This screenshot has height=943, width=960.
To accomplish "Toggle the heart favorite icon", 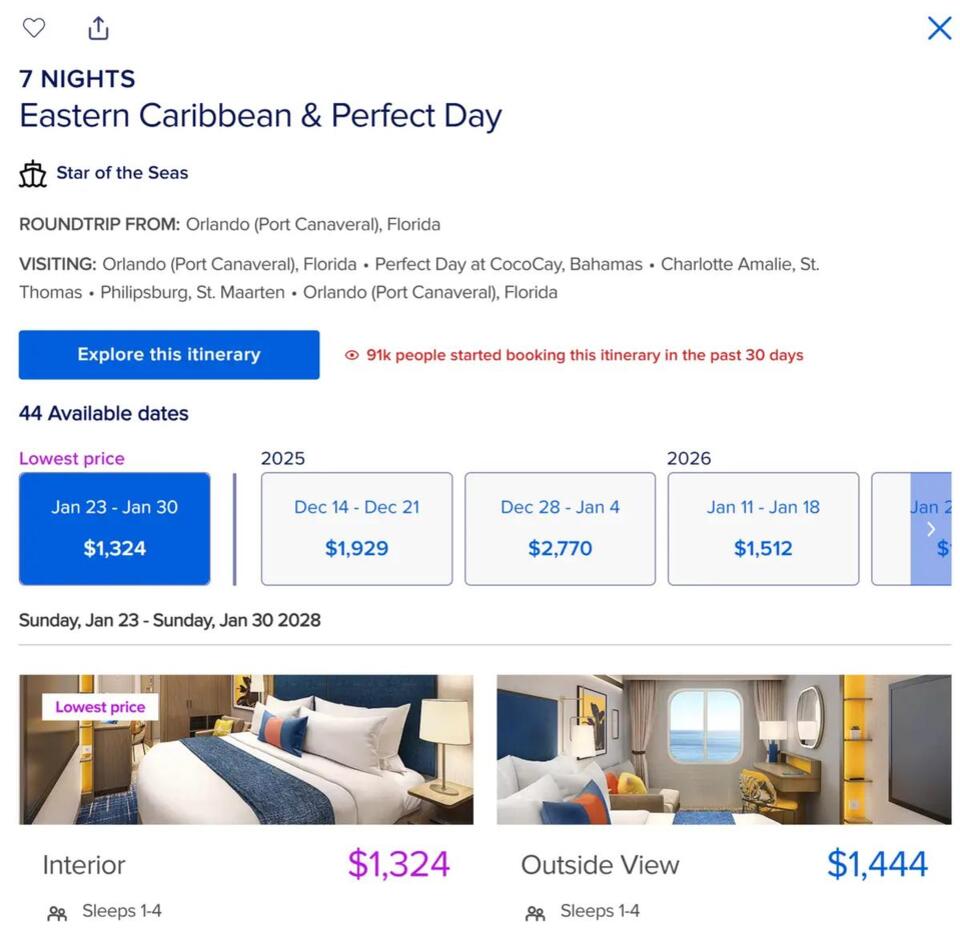I will pyautogui.click(x=34, y=28).
